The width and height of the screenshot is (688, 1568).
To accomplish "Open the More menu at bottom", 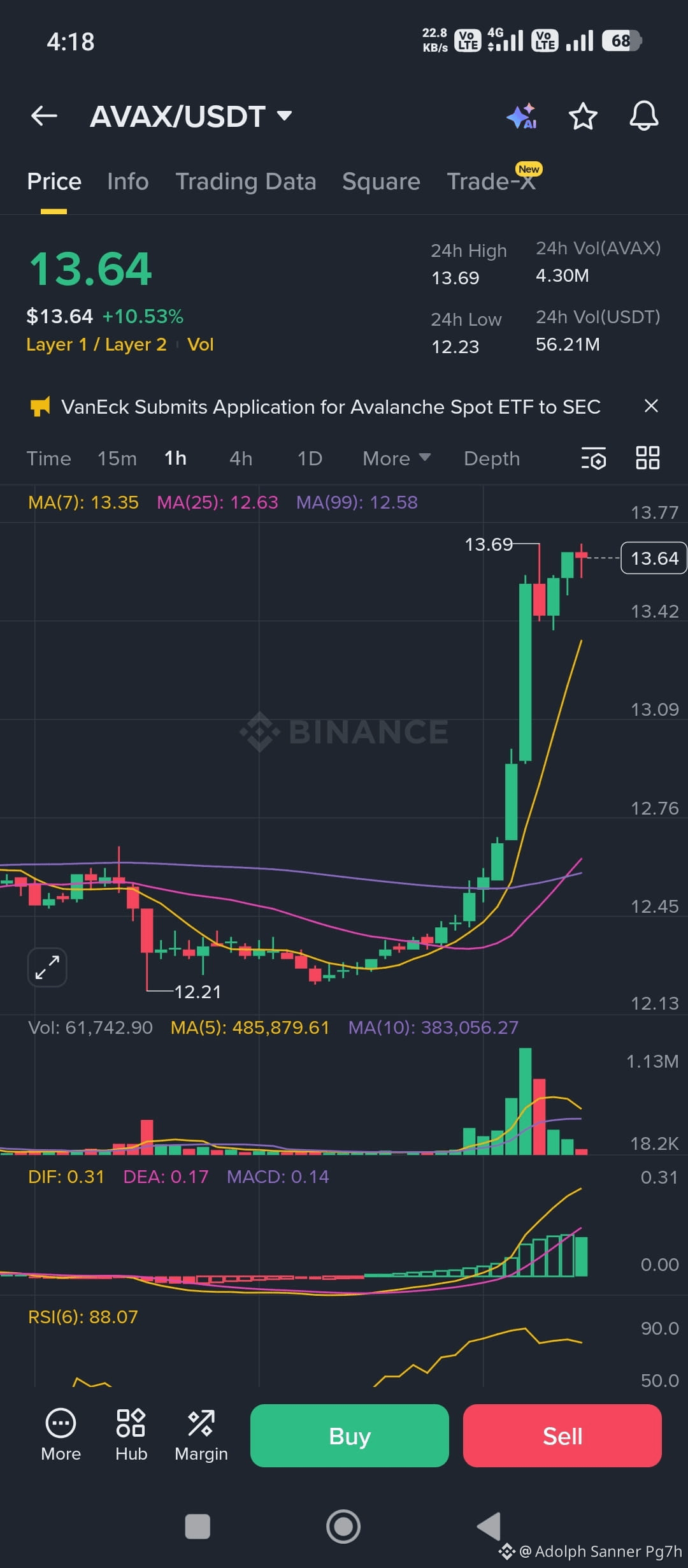I will coord(61,1435).
